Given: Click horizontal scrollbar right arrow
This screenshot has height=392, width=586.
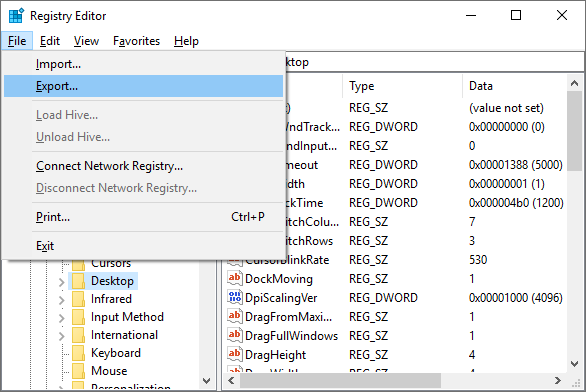Looking at the screenshot, I should (558, 381).
